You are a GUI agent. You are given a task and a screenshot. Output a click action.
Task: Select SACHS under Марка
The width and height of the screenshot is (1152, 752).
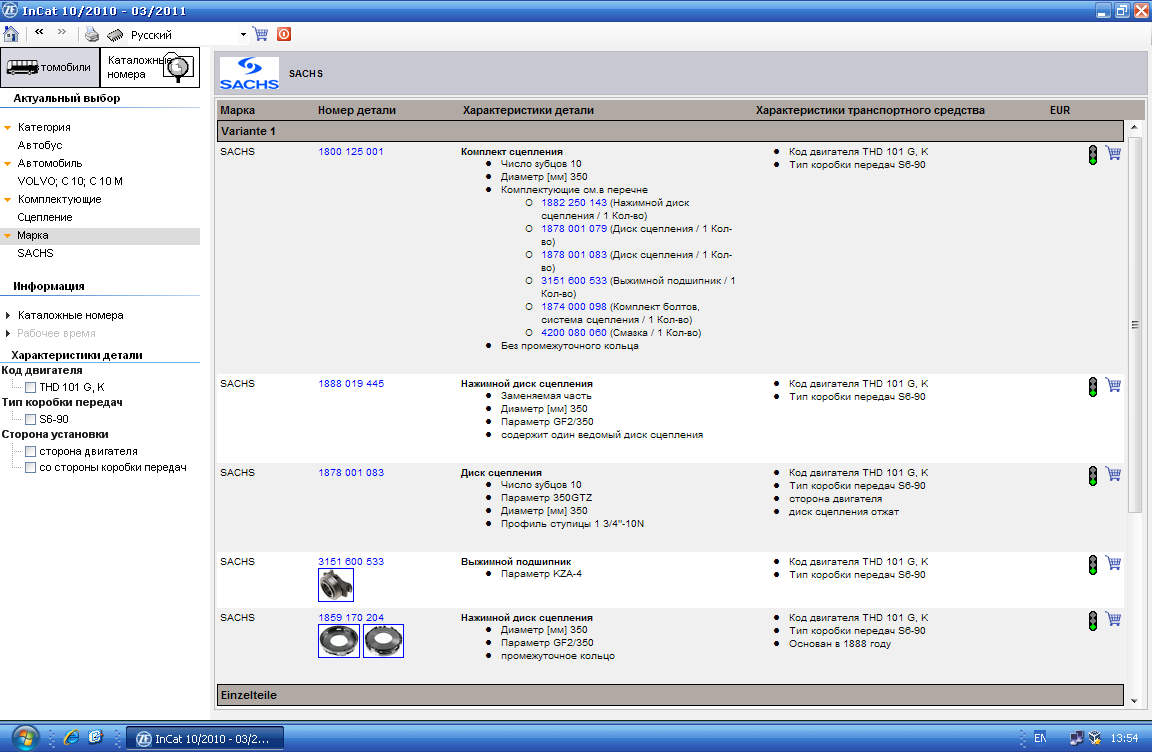pyautogui.click(x=35, y=253)
